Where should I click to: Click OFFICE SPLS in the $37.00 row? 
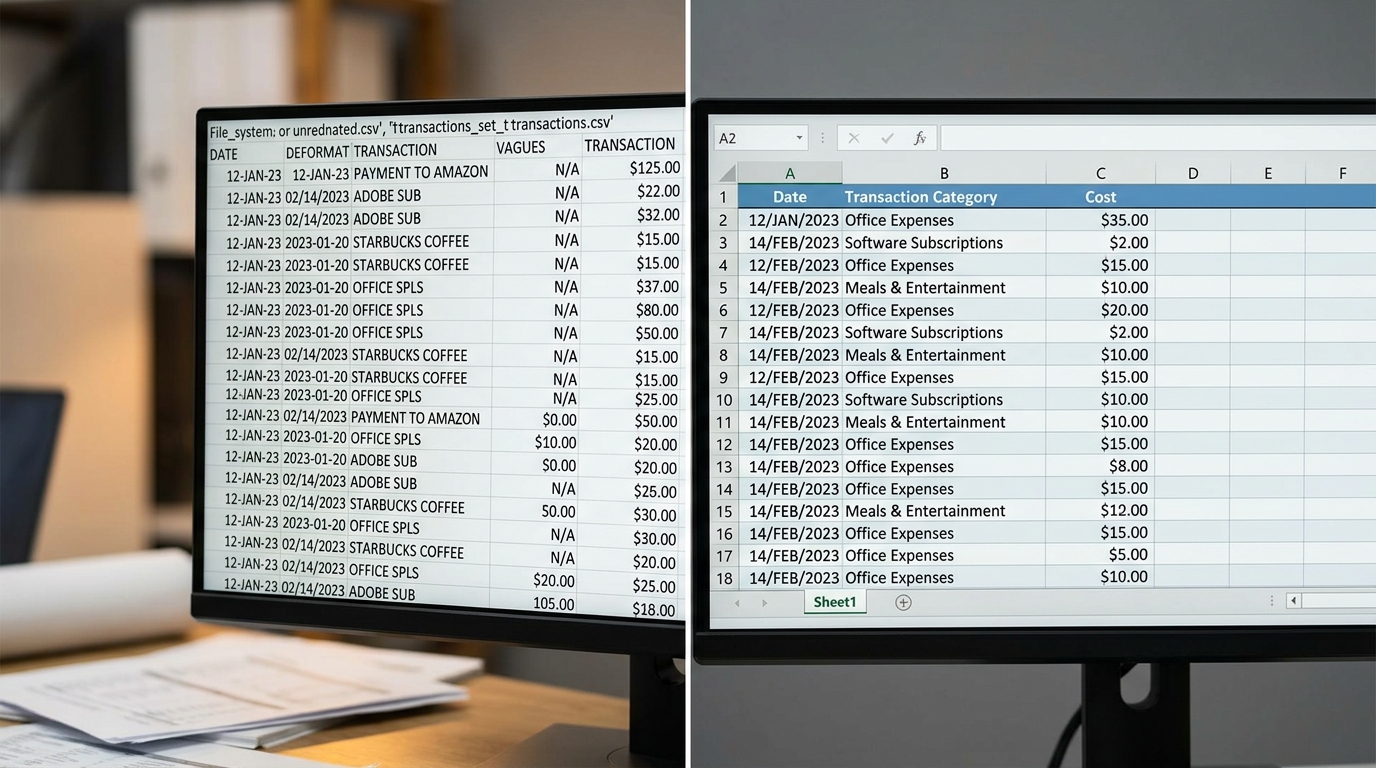tap(387, 287)
